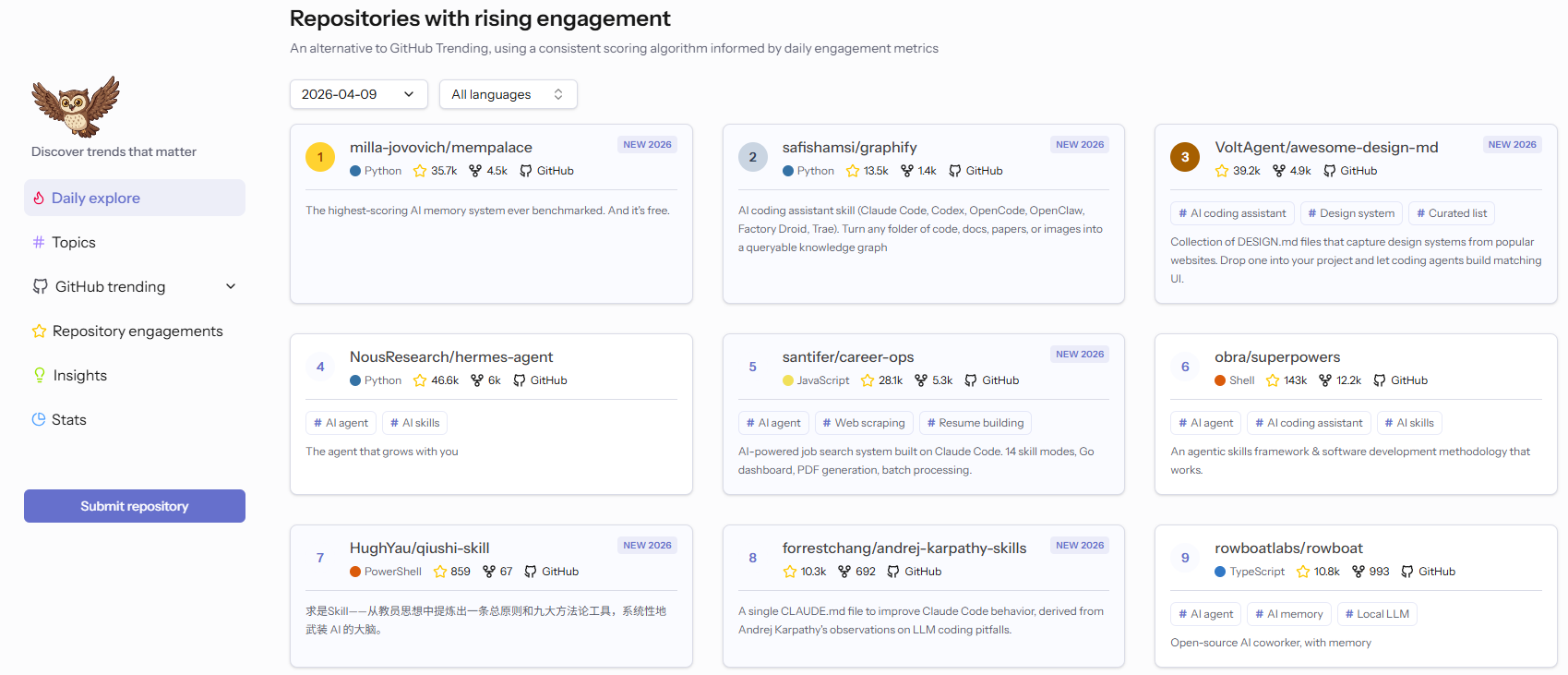Viewport: 1568px width, 675px height.
Task: Open obra/superpowers repository link
Action: tap(1277, 356)
